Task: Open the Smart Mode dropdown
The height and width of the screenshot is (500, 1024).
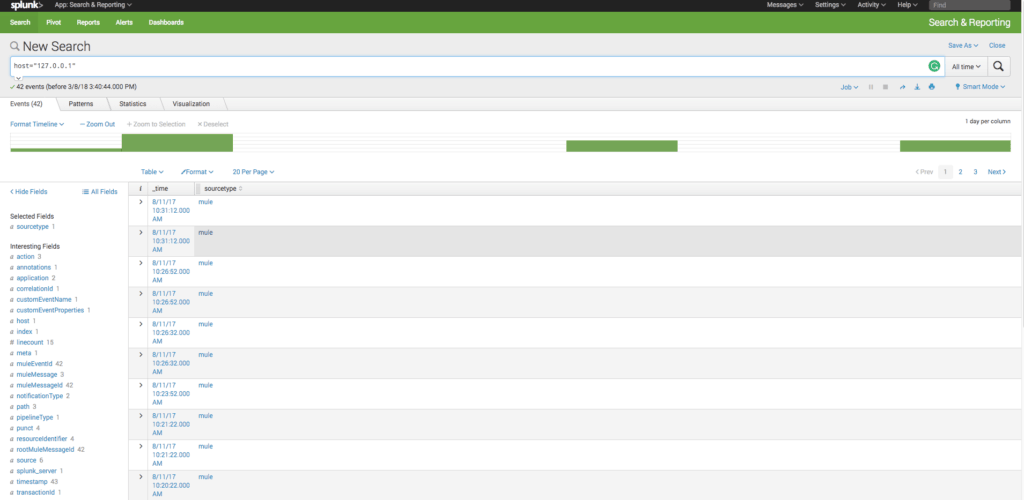Action: point(981,87)
